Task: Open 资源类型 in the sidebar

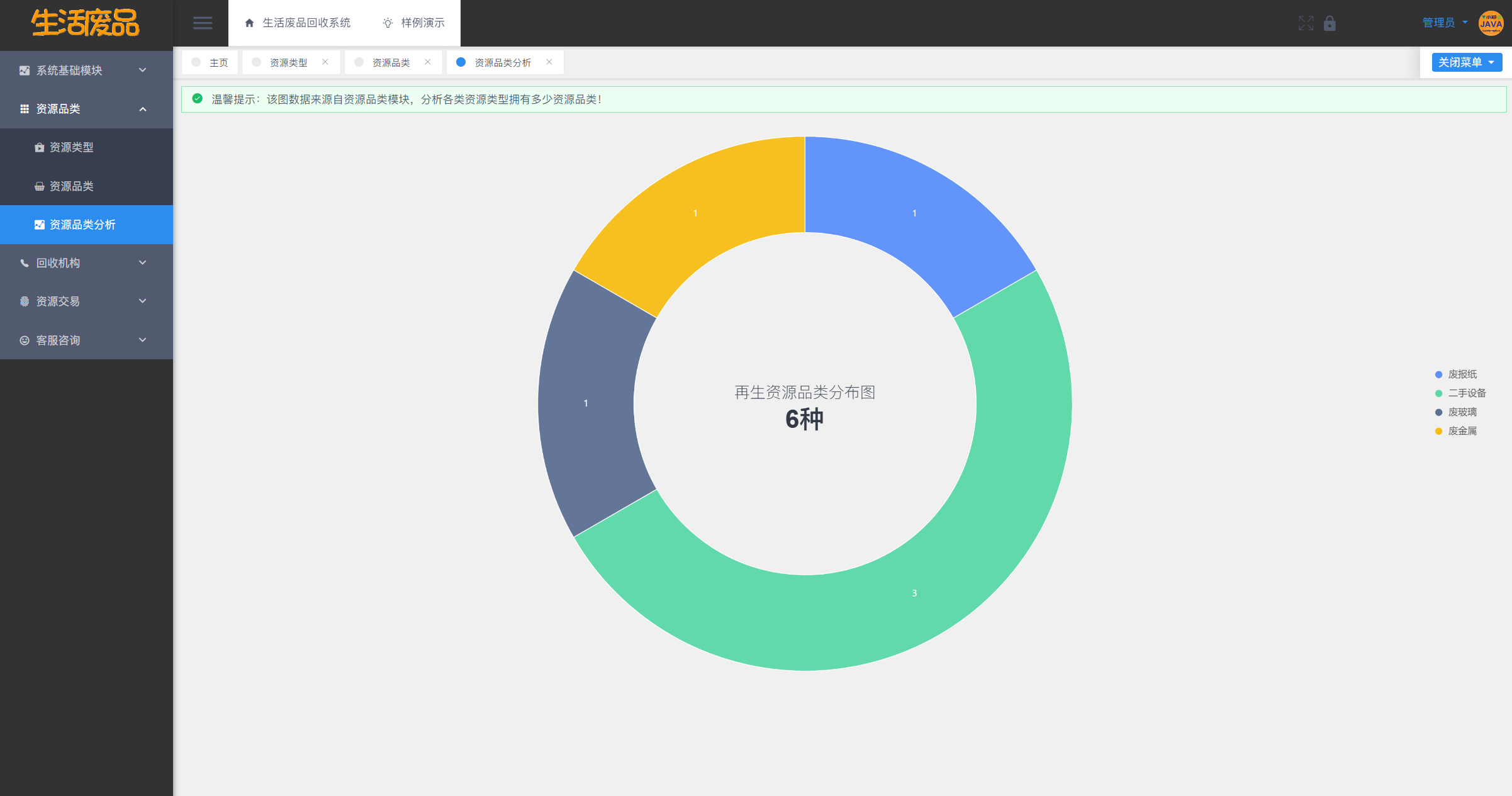Action: coord(71,147)
